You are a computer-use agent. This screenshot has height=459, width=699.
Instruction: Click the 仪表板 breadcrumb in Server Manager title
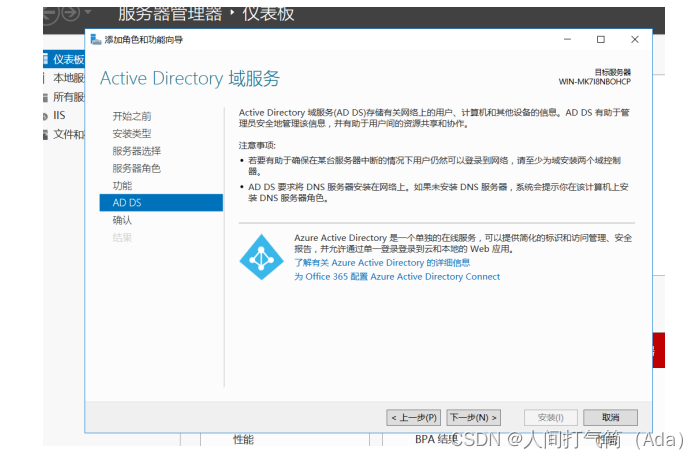coord(268,14)
